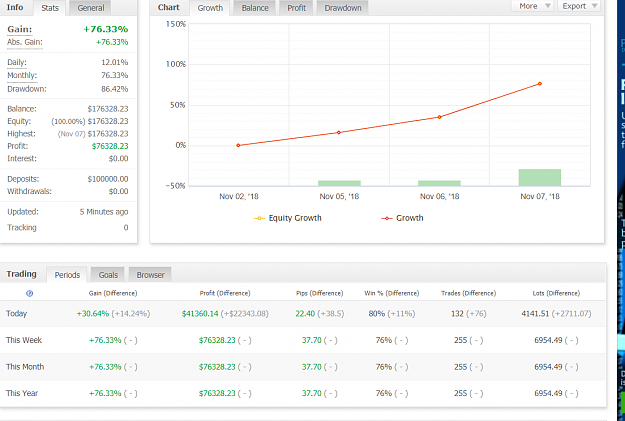The width and height of the screenshot is (625, 421).
Task: Click the Trades (Difference) column header
Action: [x=468, y=293]
